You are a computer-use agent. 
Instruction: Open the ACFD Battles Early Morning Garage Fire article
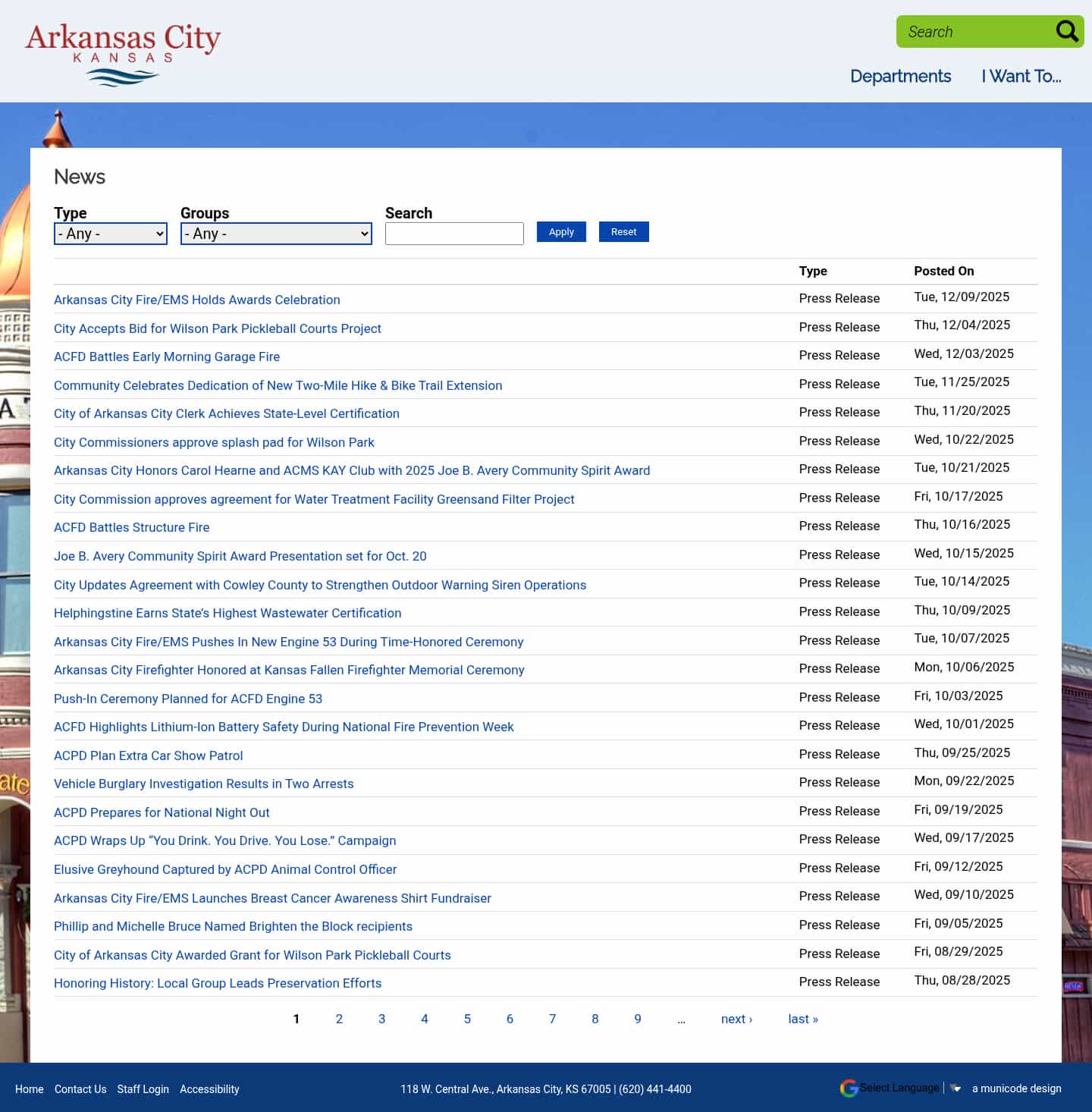pyautogui.click(x=167, y=357)
